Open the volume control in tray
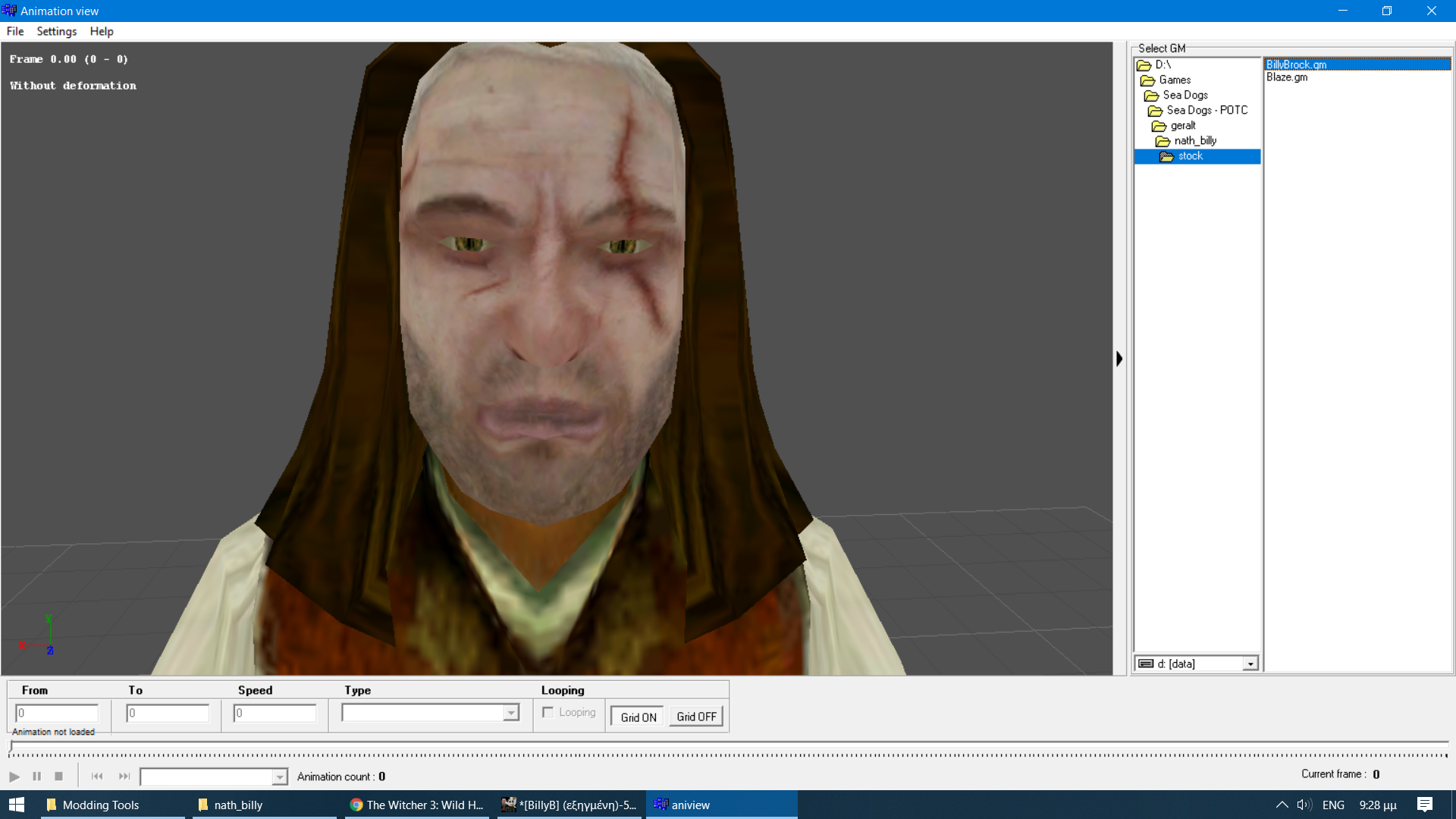The image size is (1456, 819). tap(1304, 805)
